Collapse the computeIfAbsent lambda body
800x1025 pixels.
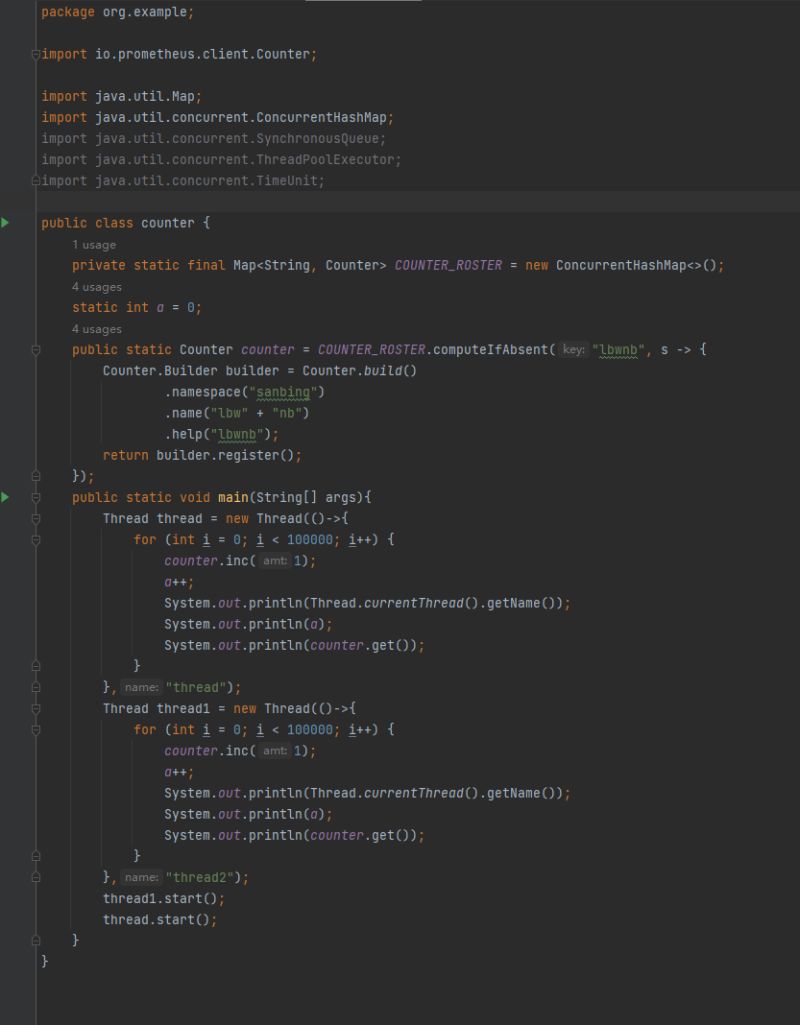tap(35, 349)
